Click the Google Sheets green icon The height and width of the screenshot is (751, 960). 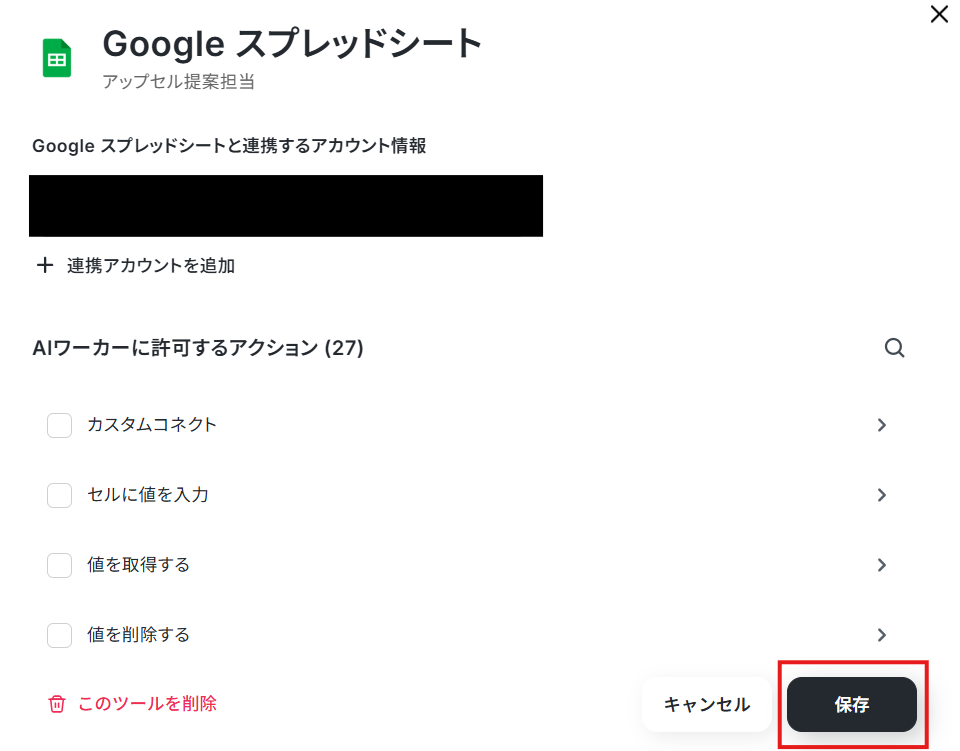click(x=57, y=58)
